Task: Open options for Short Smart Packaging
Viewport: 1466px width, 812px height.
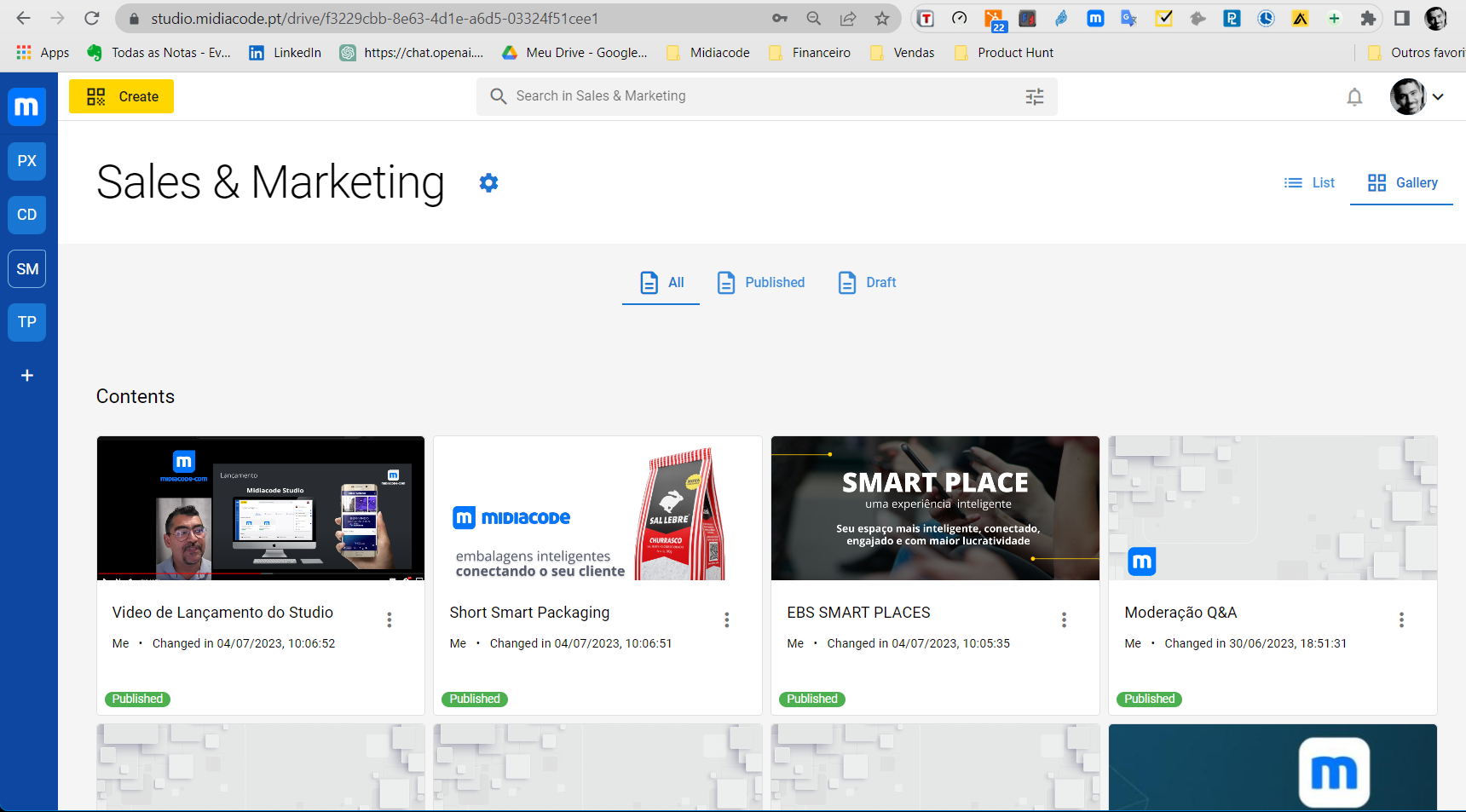Action: click(727, 620)
